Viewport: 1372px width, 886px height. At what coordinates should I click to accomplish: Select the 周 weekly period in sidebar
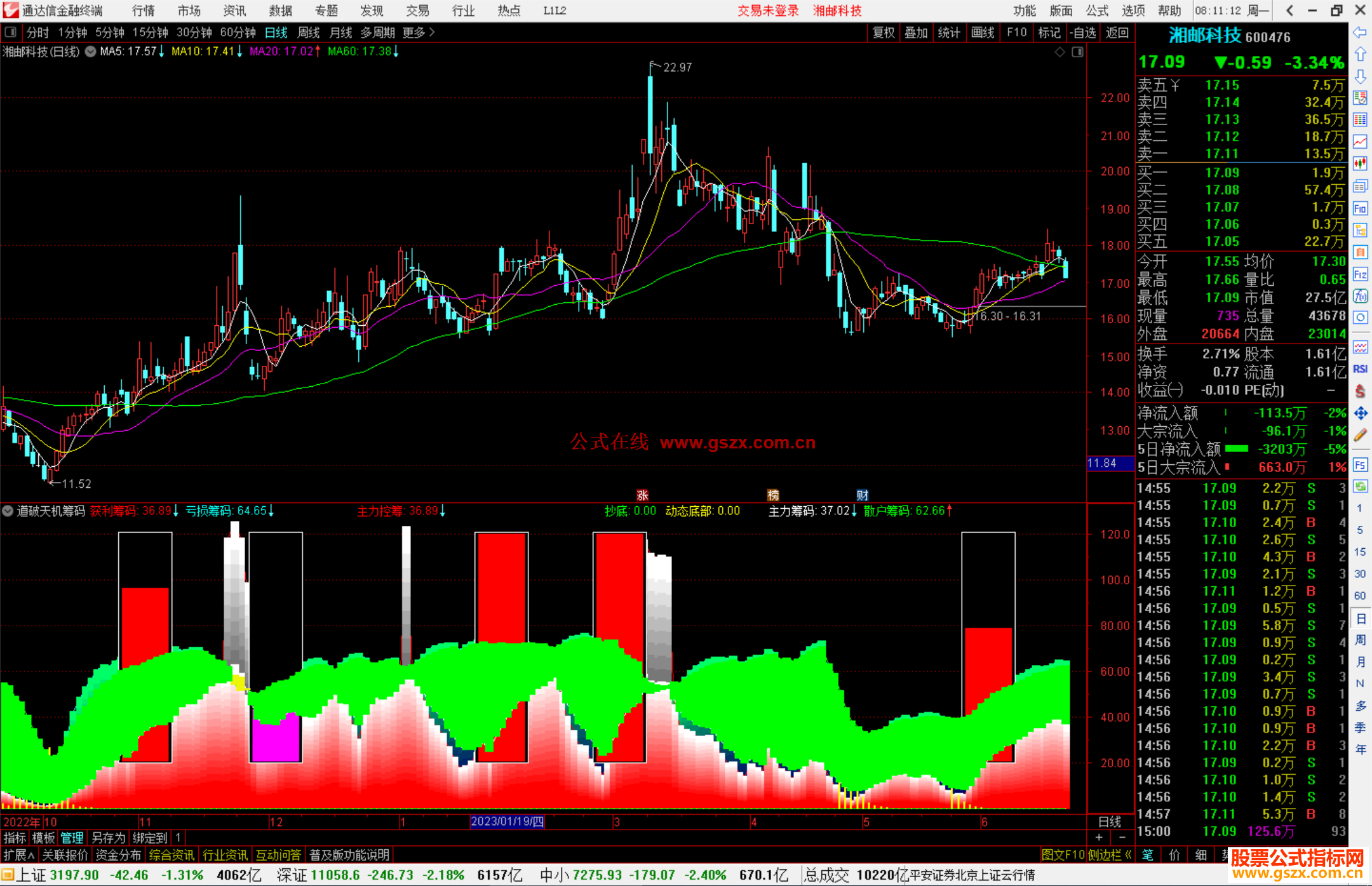(x=1360, y=640)
